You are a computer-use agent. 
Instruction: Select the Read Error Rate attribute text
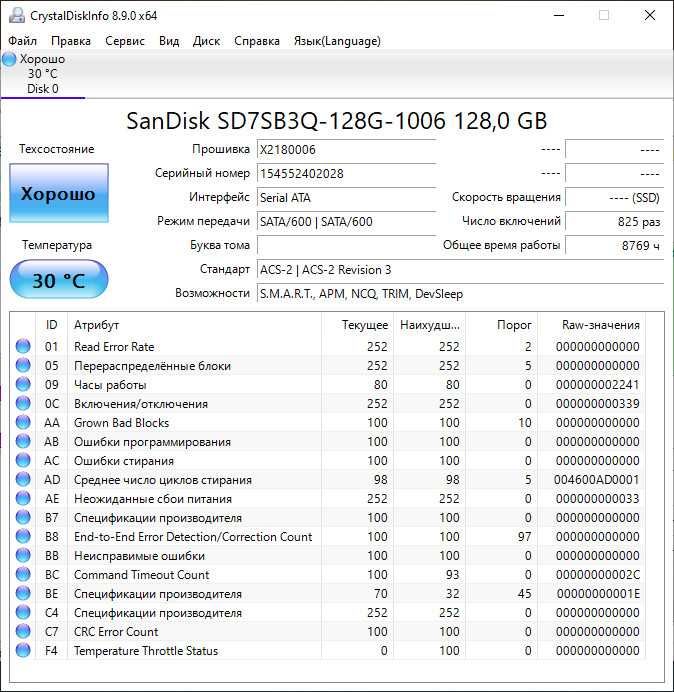[x=114, y=347]
